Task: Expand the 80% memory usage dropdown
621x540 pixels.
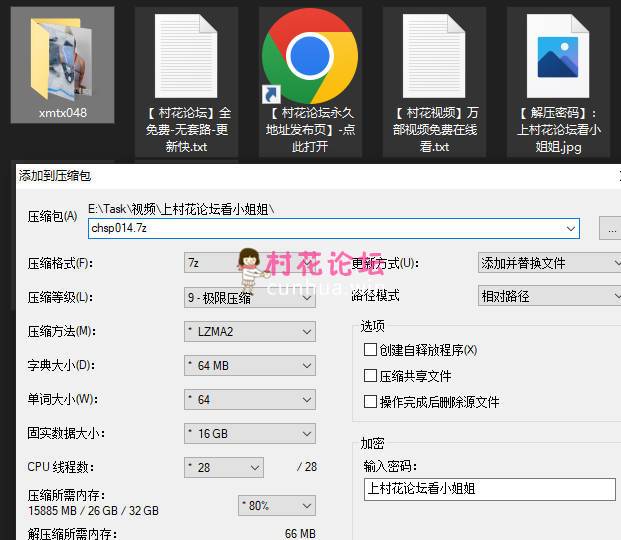Action: (276, 505)
